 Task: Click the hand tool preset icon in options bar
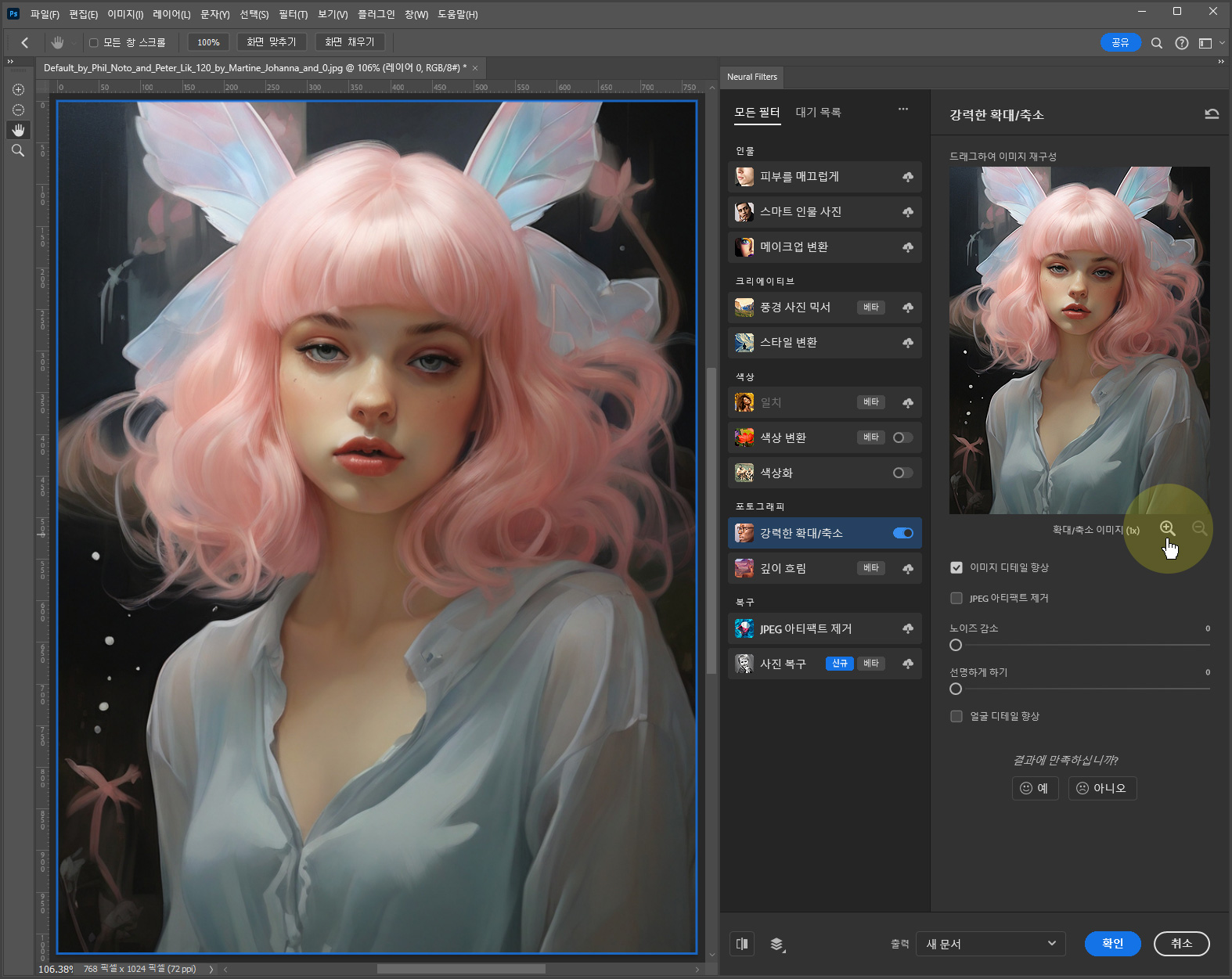(x=57, y=42)
